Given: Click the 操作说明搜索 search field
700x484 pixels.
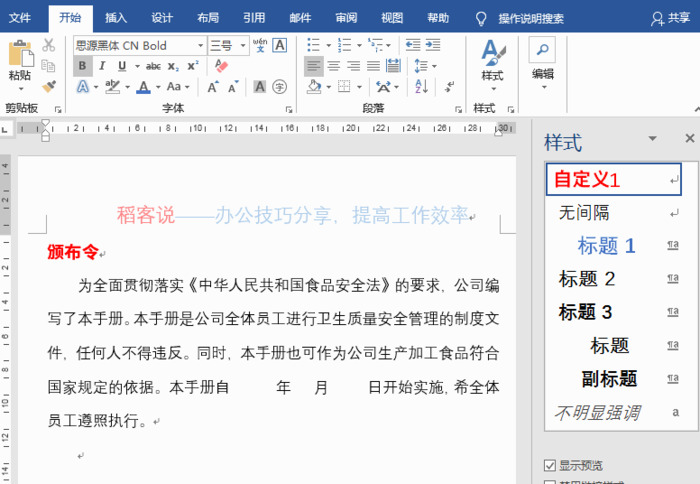Looking at the screenshot, I should pyautogui.click(x=531, y=19).
